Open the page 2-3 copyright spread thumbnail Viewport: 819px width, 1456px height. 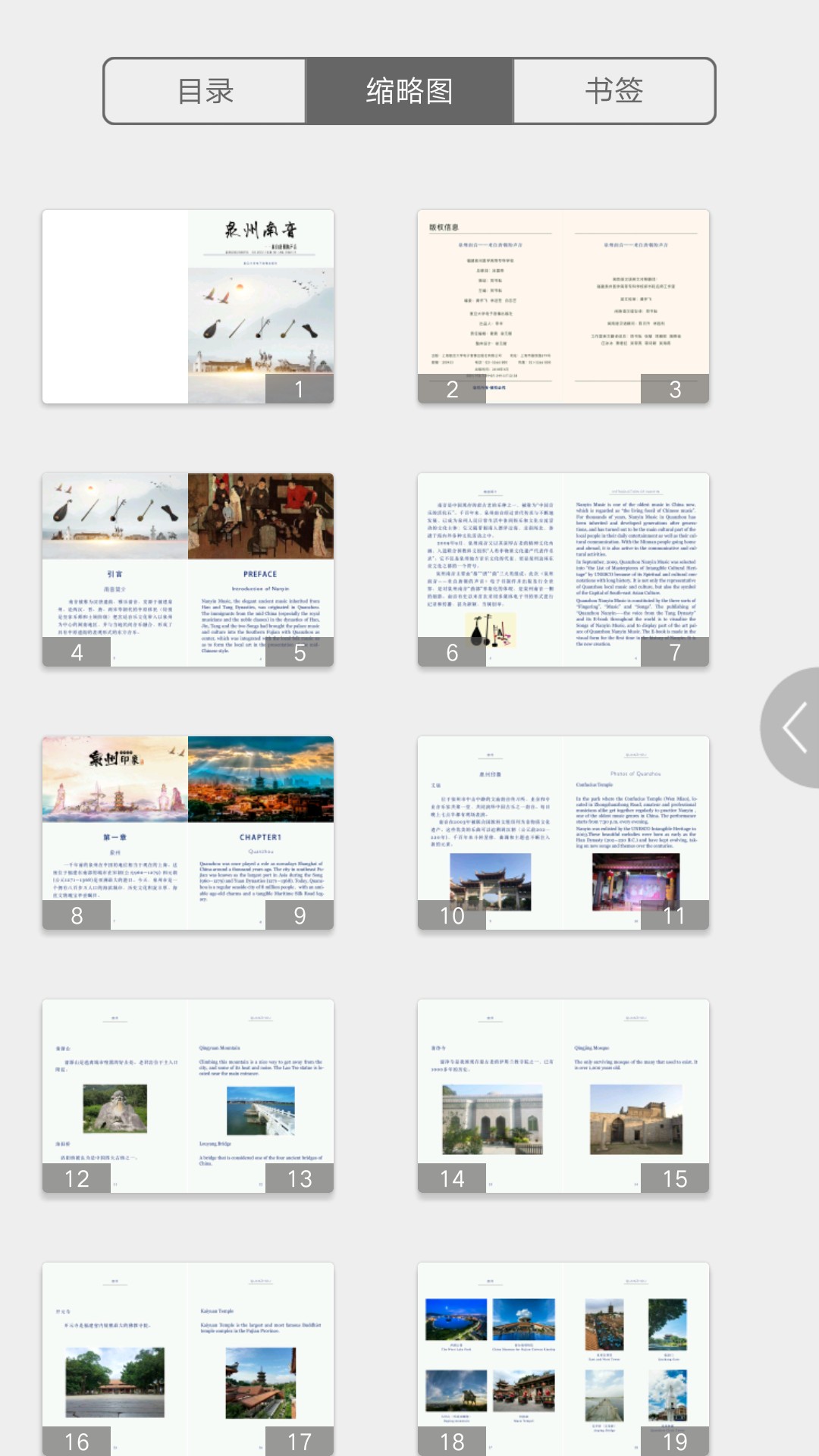[x=563, y=306]
